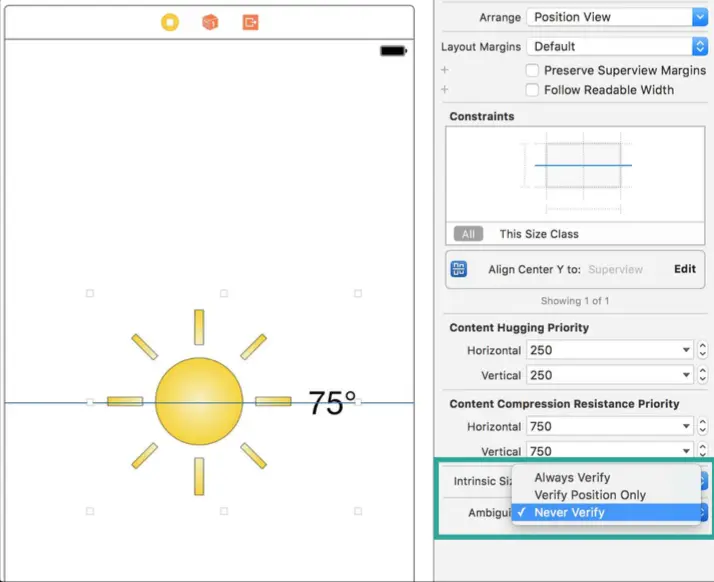
Task: Click the battery indicator in the status bar
Action: 393,51
